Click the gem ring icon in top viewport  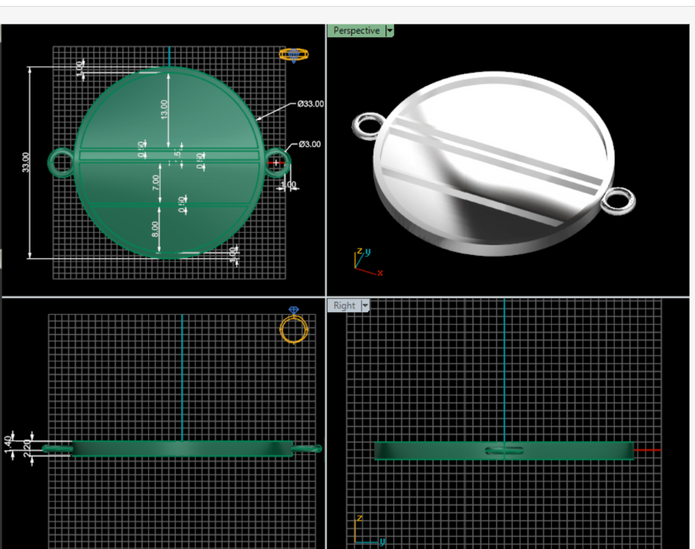pos(293,55)
